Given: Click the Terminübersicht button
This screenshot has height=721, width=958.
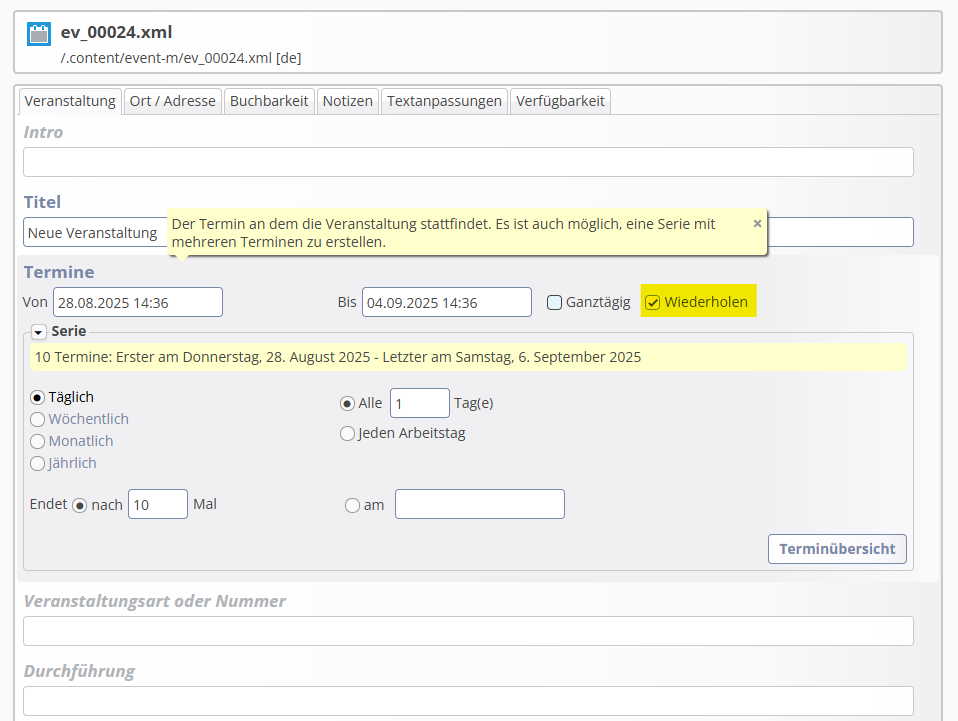Looking at the screenshot, I should [x=837, y=549].
